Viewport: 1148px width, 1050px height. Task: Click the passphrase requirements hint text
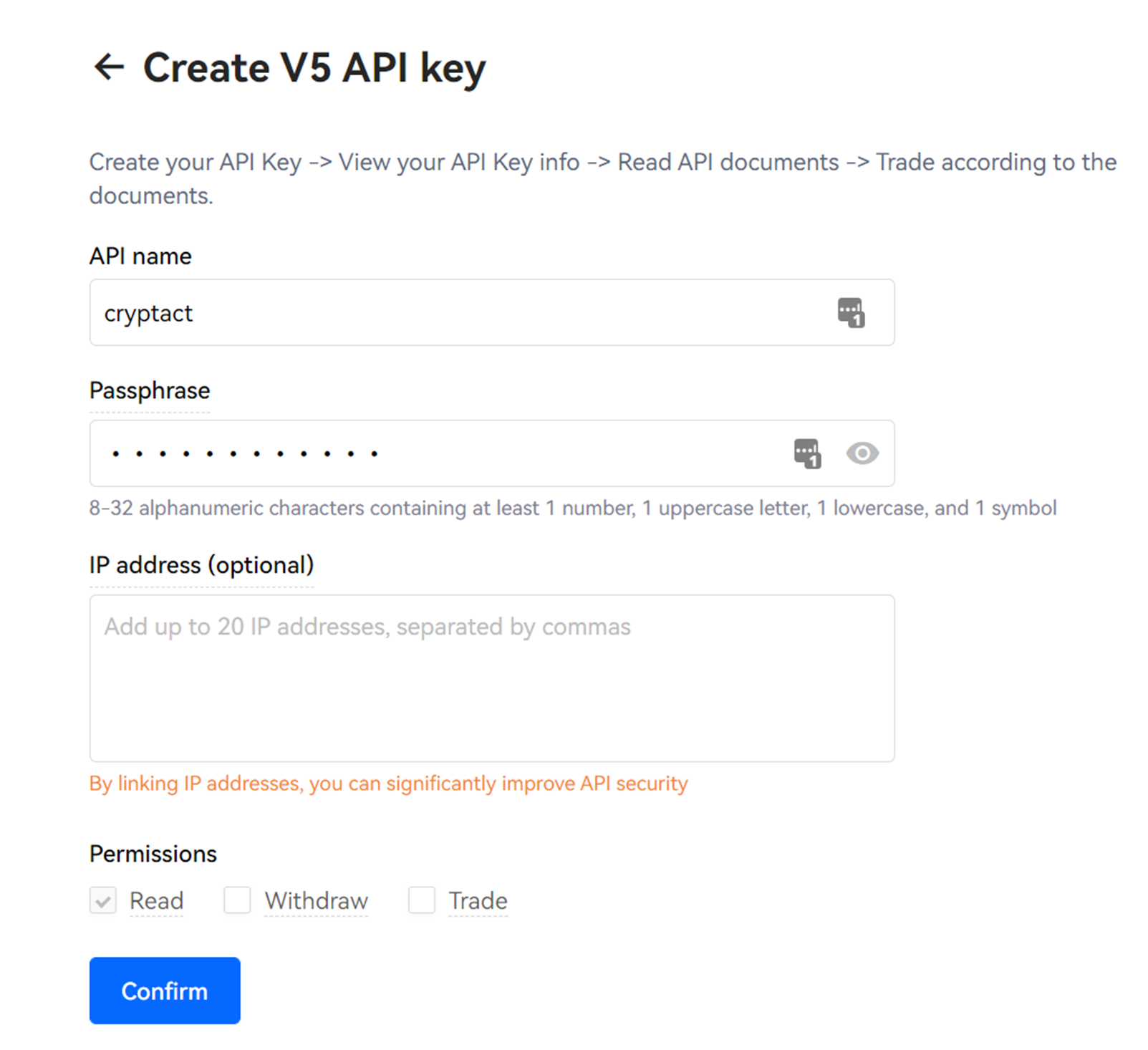[x=571, y=508]
